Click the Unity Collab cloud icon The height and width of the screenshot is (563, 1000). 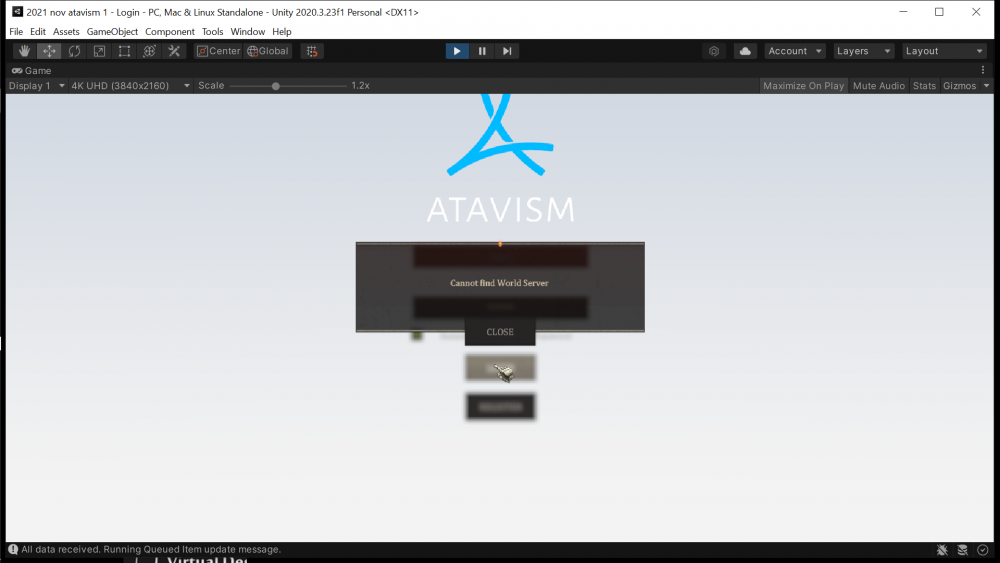click(745, 51)
